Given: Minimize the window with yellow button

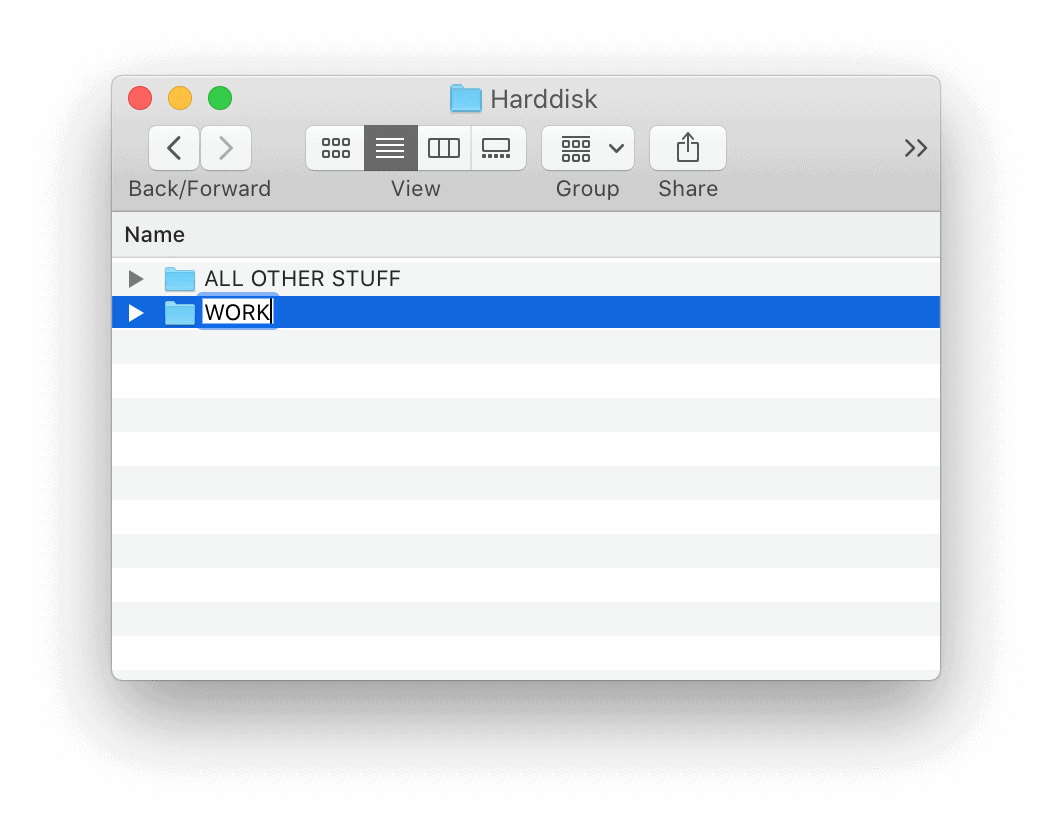Looking at the screenshot, I should coord(180,99).
